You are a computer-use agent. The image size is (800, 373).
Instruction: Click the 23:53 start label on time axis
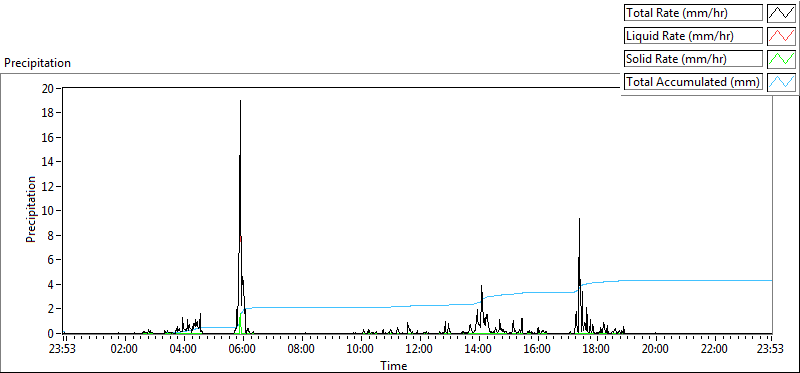click(x=63, y=350)
